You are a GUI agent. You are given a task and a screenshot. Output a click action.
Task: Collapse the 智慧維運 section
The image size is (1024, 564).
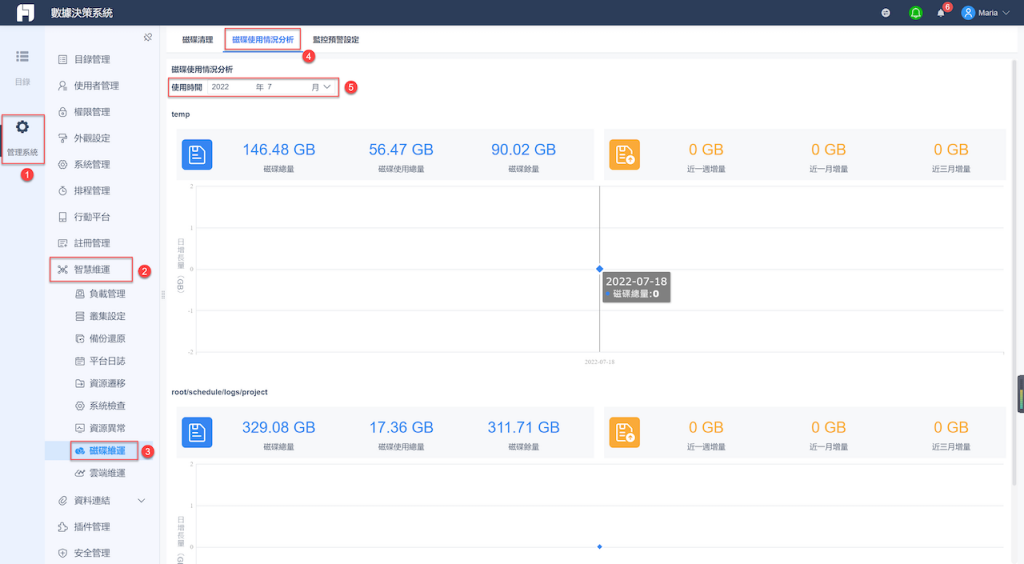coord(91,270)
